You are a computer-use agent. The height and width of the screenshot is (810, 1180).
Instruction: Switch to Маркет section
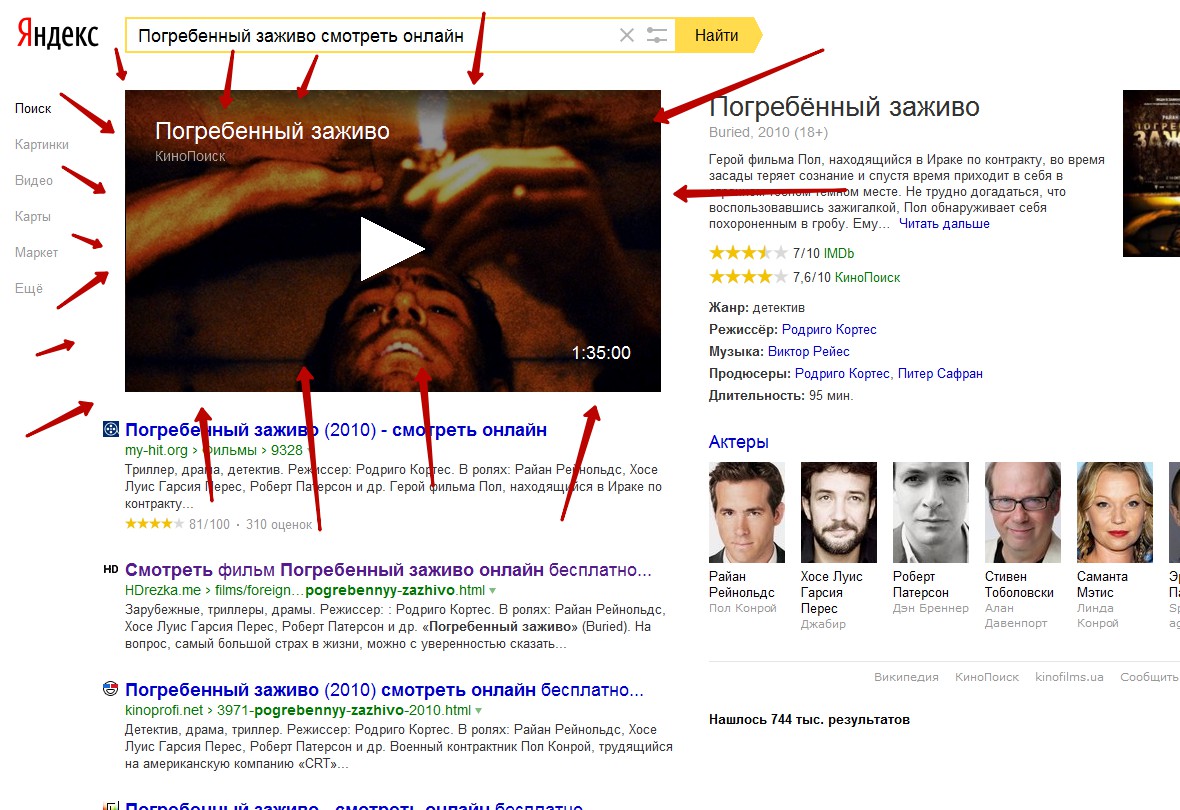pos(36,253)
